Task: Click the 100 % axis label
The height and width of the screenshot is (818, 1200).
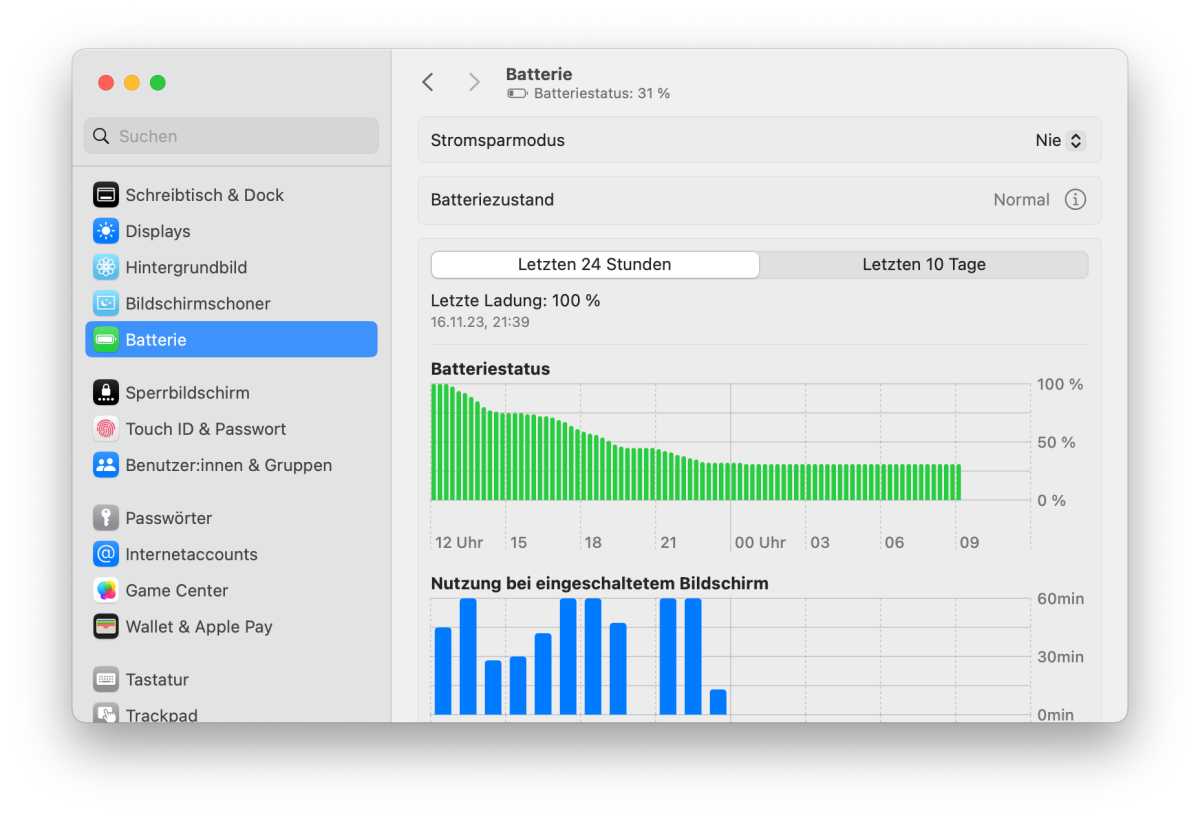Action: click(1060, 384)
